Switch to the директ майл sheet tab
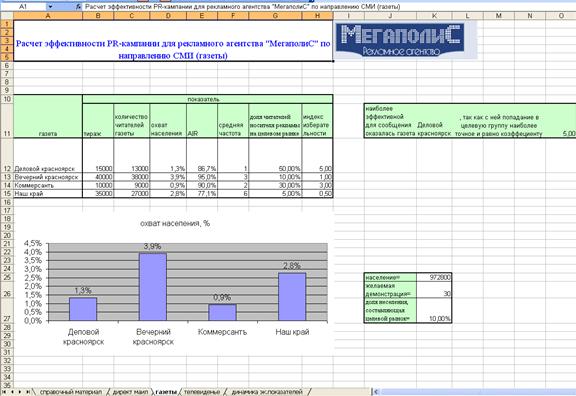This screenshot has height=396, width=576. [130, 392]
